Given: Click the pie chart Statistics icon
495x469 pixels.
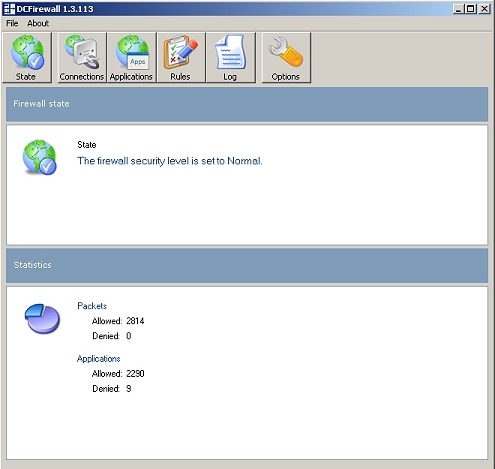Looking at the screenshot, I should 42,318.
